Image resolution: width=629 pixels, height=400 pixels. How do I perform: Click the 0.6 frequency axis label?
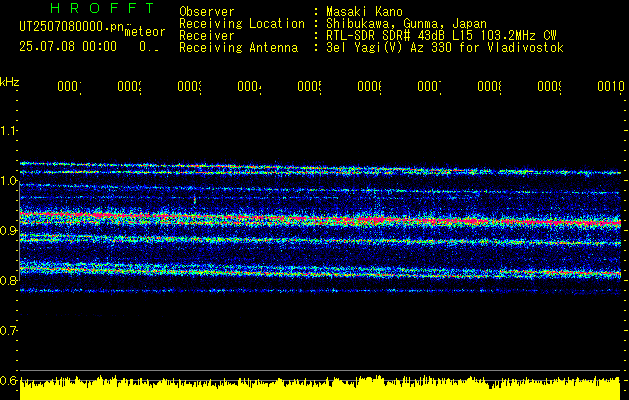8,380
